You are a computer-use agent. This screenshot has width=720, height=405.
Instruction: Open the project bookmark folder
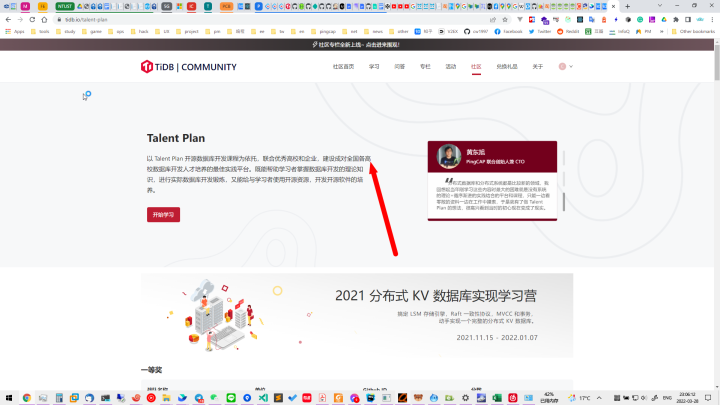point(187,32)
